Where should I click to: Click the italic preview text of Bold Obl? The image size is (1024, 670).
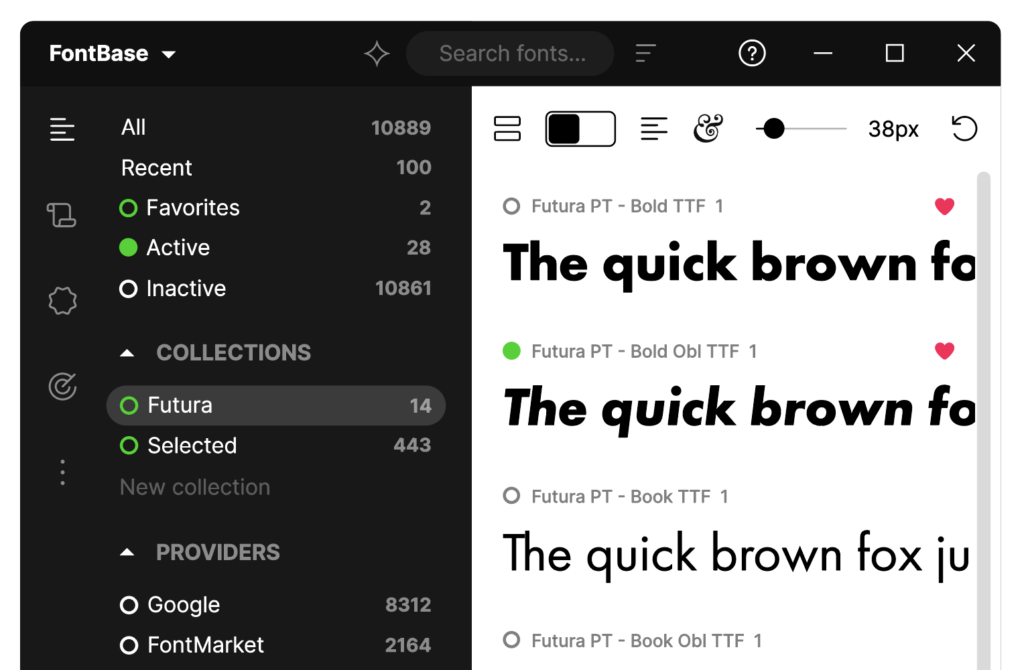(x=739, y=409)
